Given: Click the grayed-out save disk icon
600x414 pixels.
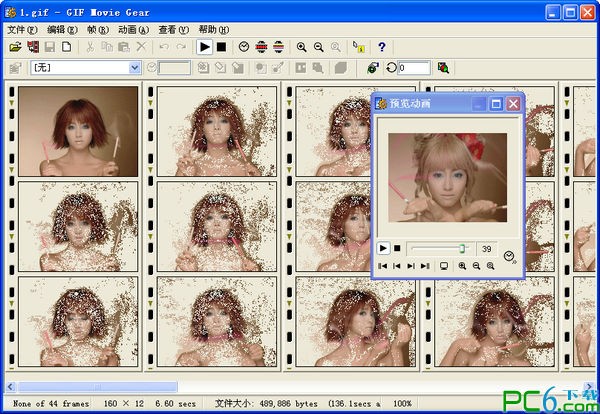Looking at the screenshot, I should [x=50, y=47].
